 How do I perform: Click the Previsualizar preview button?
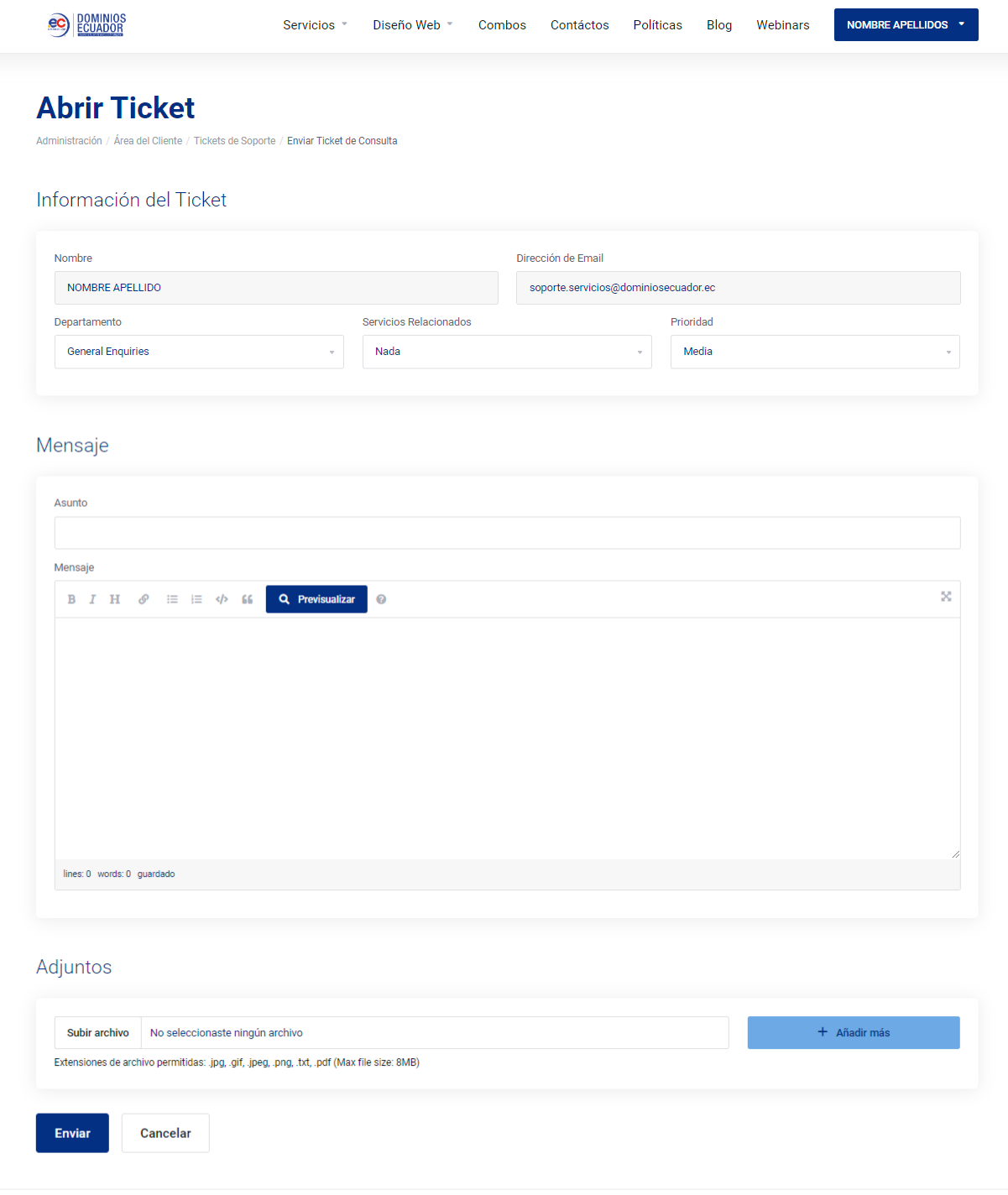(316, 599)
